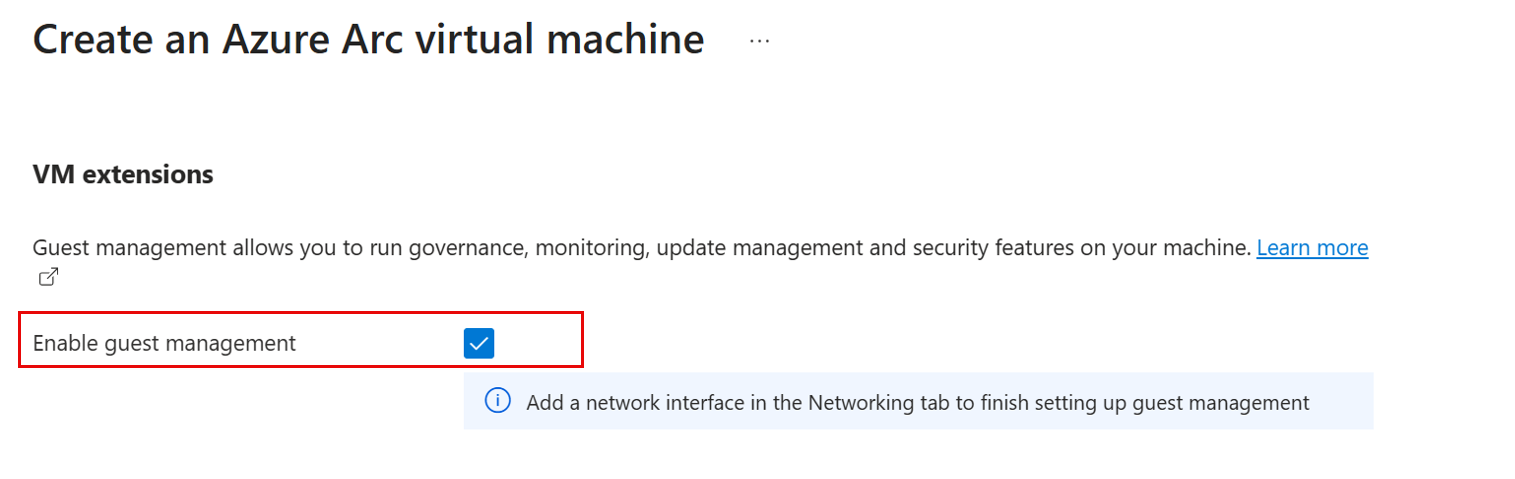This screenshot has width=1515, height=479.
Task: Click the word governance in the description
Action: [460, 248]
